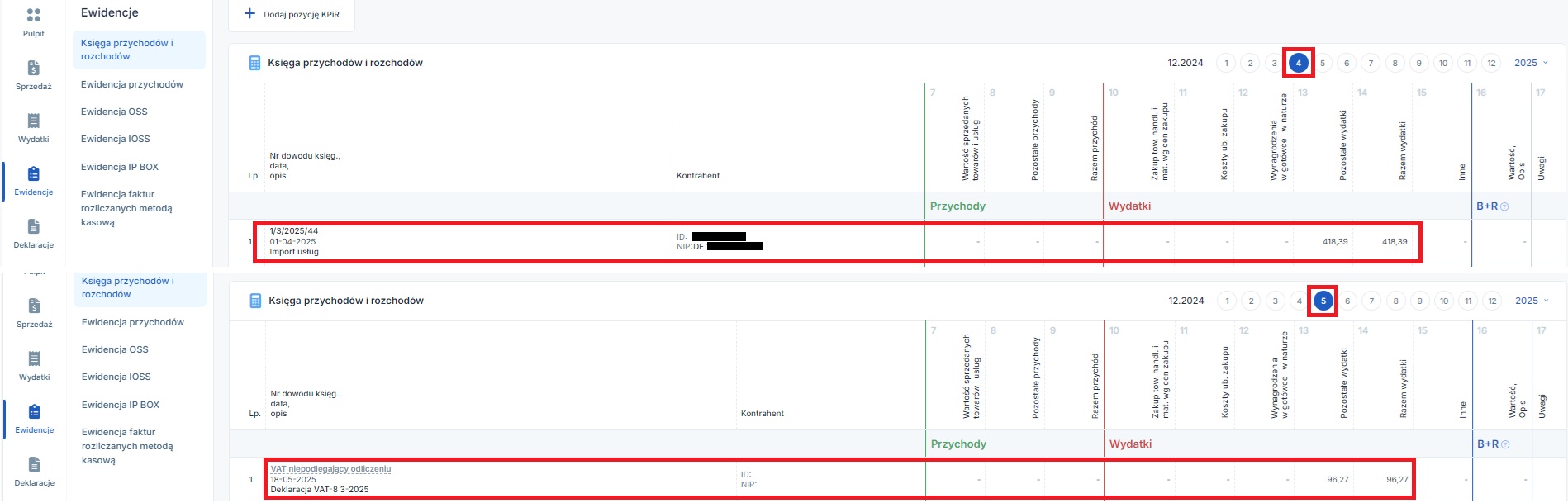1568x503 pixels.
Task: Select month 2 in the upper ledger pager
Action: click(1251, 63)
